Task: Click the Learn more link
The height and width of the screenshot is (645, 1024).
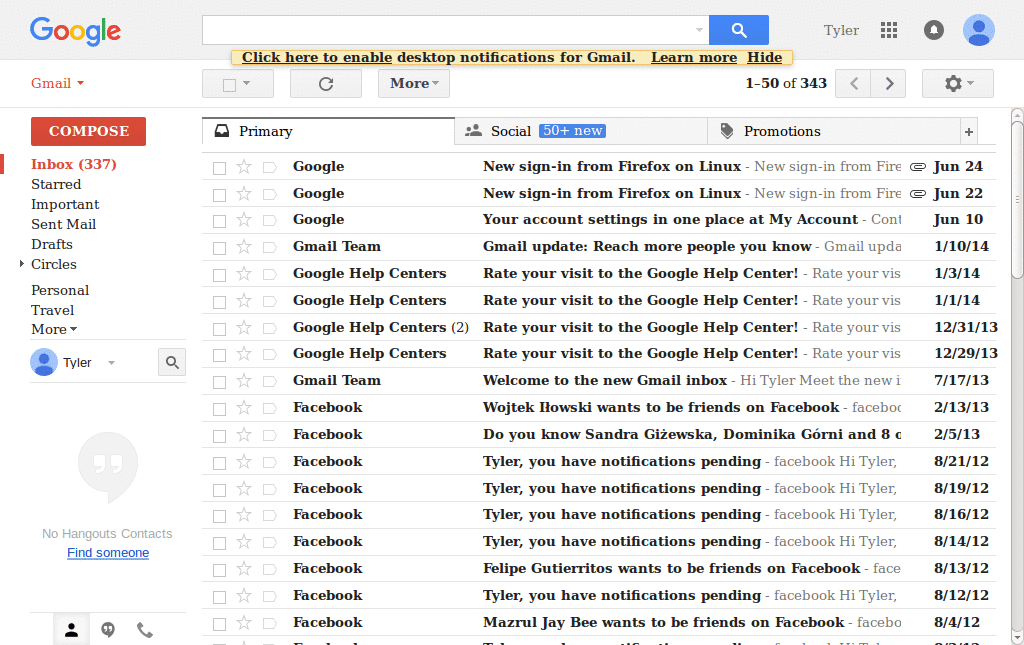Action: [694, 57]
